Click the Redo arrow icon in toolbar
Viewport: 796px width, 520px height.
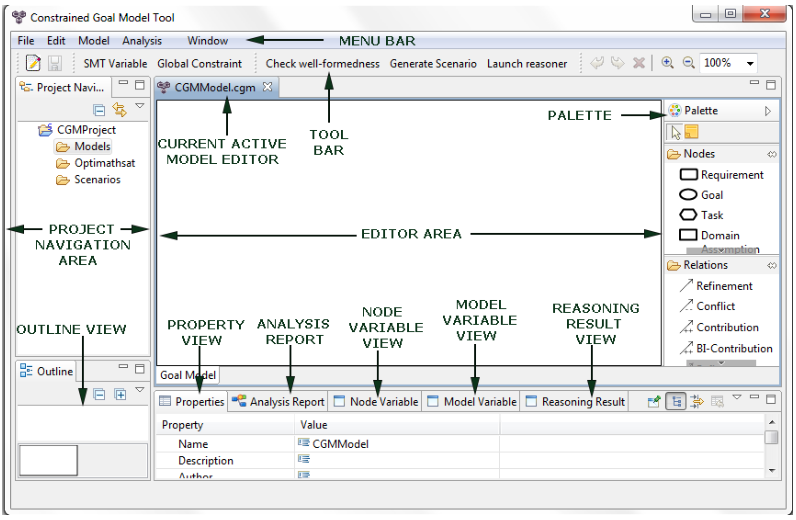[617, 63]
